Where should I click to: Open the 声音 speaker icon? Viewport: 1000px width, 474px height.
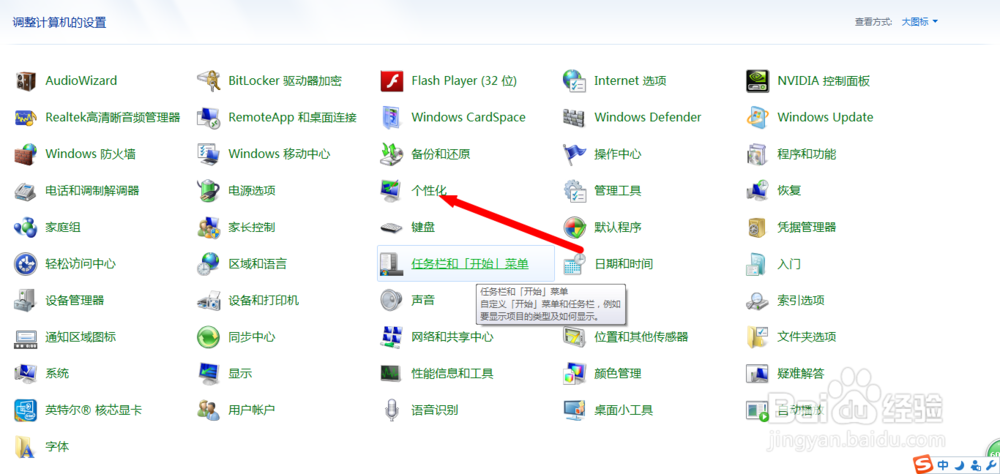[392, 300]
